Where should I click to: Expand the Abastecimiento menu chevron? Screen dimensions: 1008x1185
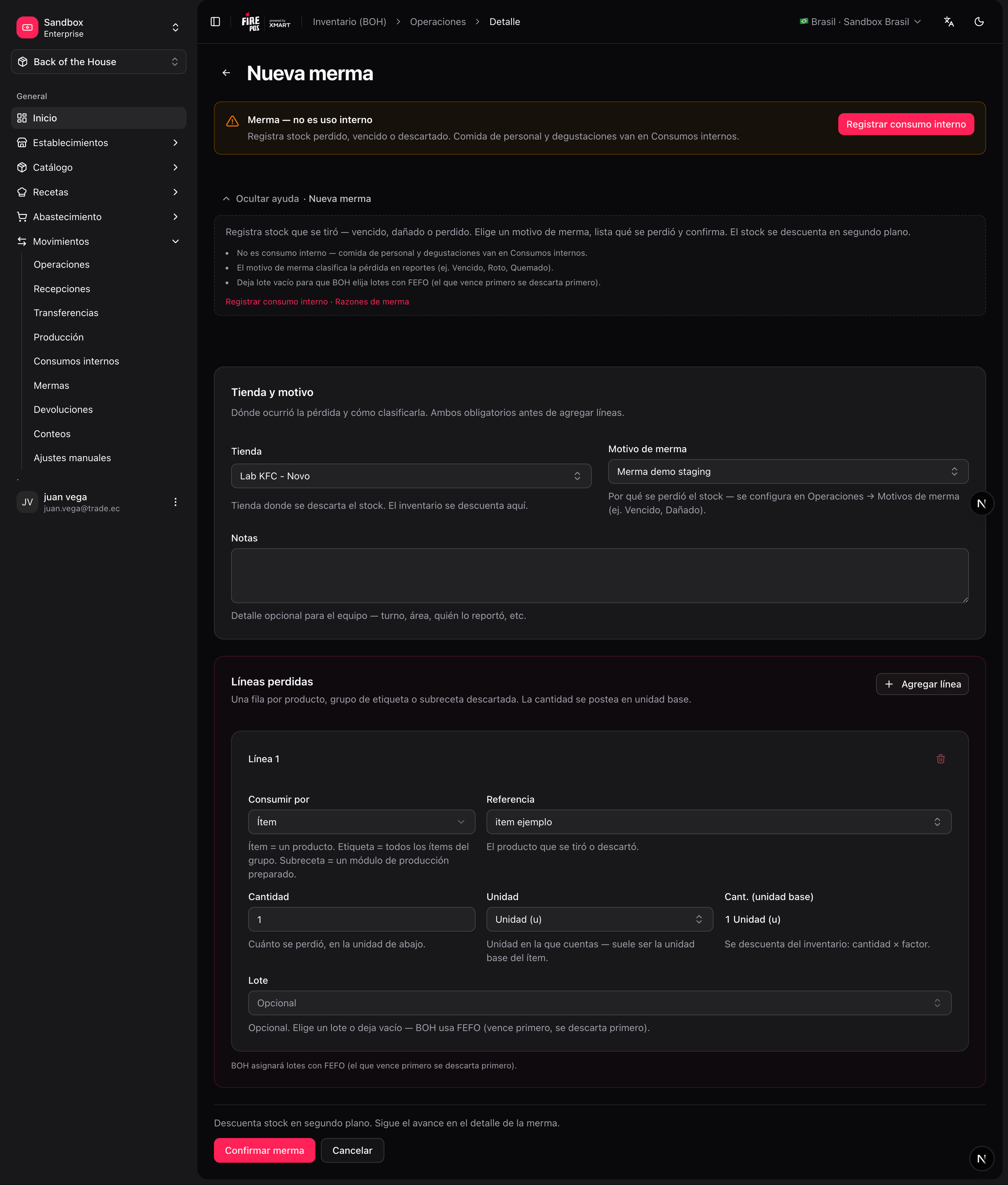(176, 217)
